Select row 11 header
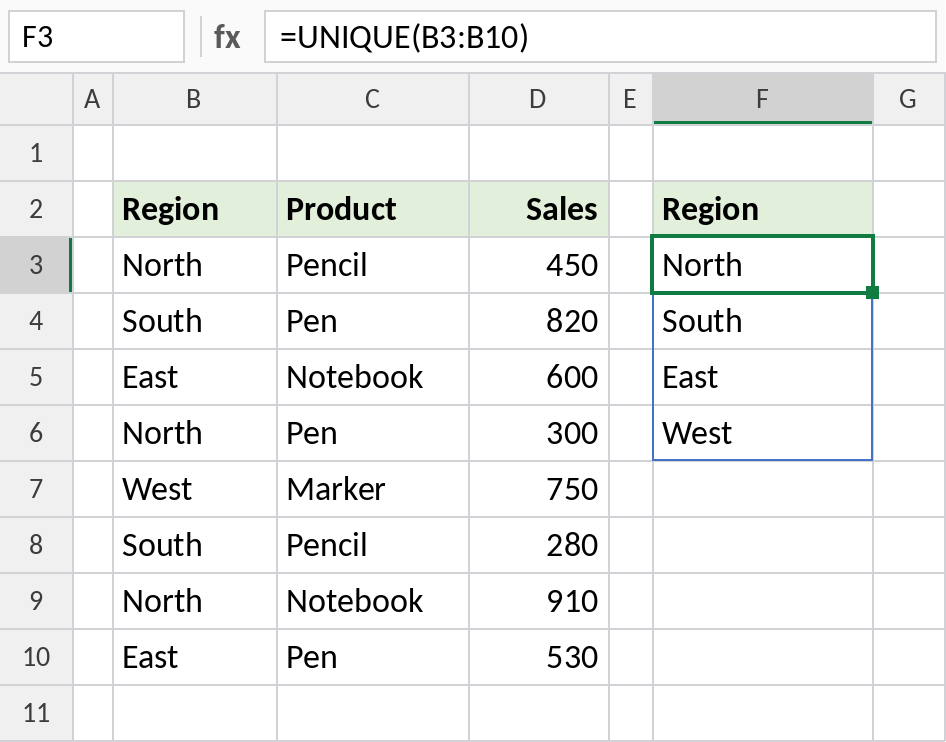Viewport: 946px width, 742px height. 36,713
